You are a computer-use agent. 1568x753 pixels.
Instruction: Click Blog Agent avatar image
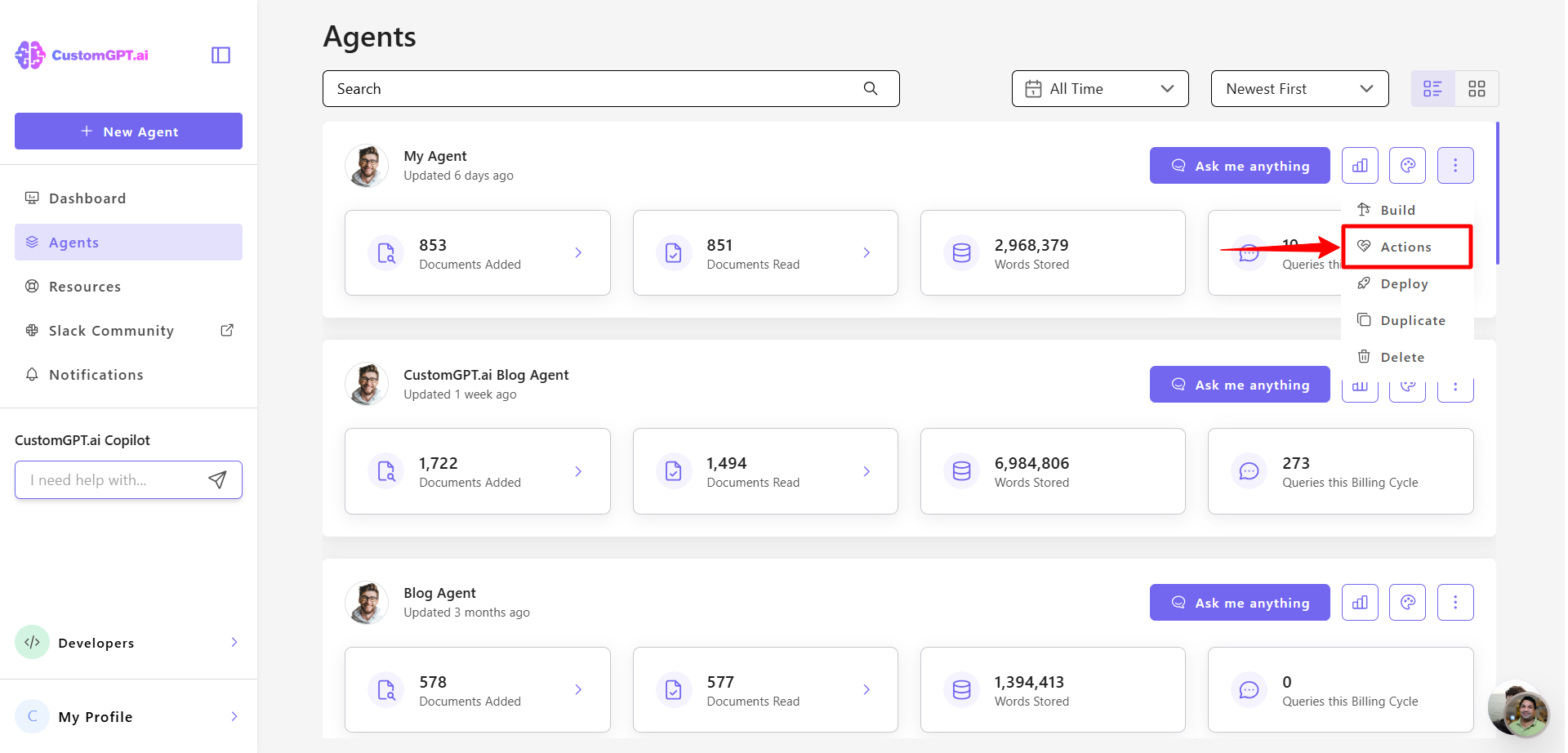point(367,602)
